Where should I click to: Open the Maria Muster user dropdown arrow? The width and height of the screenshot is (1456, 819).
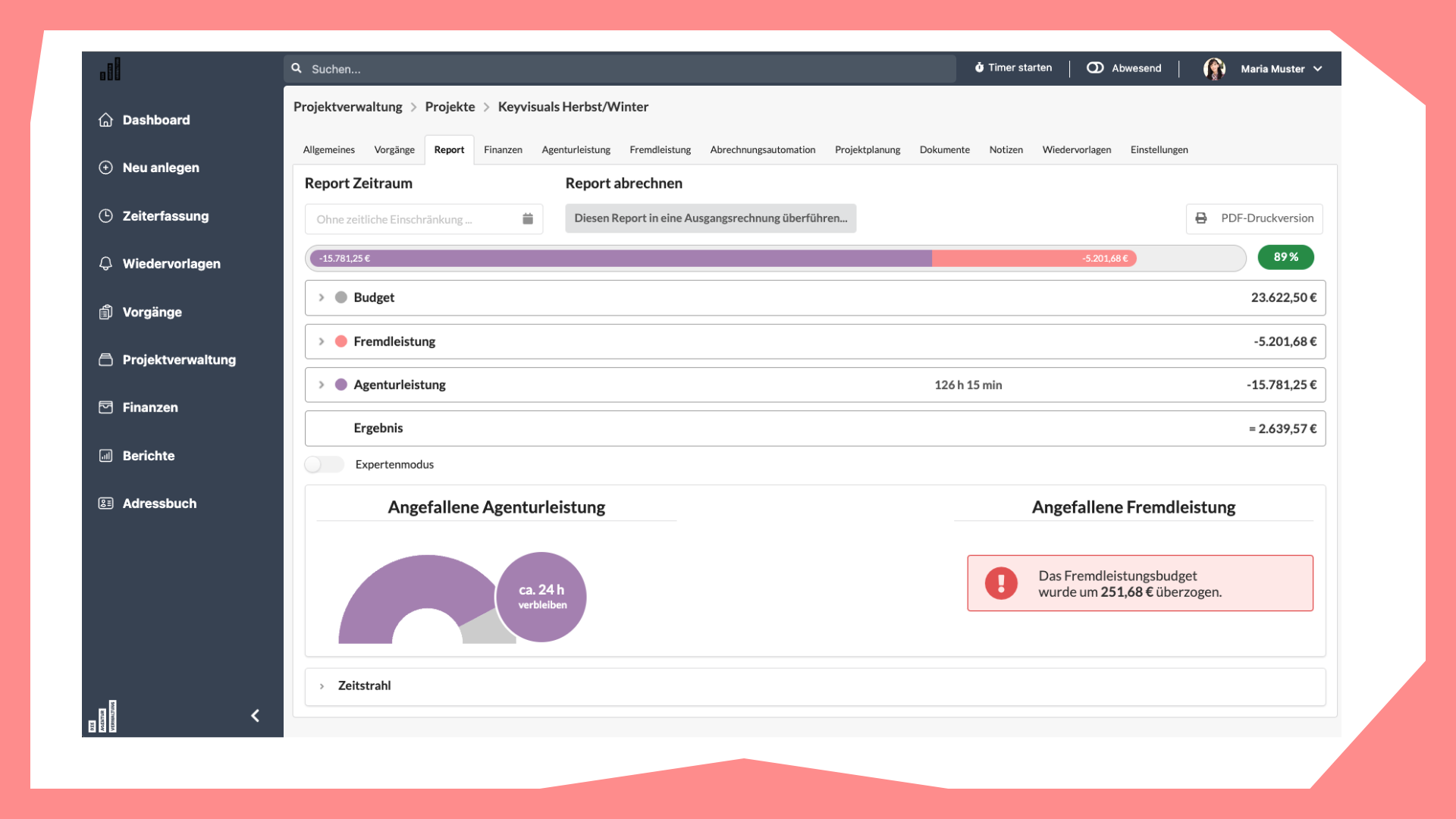pyautogui.click(x=1318, y=68)
